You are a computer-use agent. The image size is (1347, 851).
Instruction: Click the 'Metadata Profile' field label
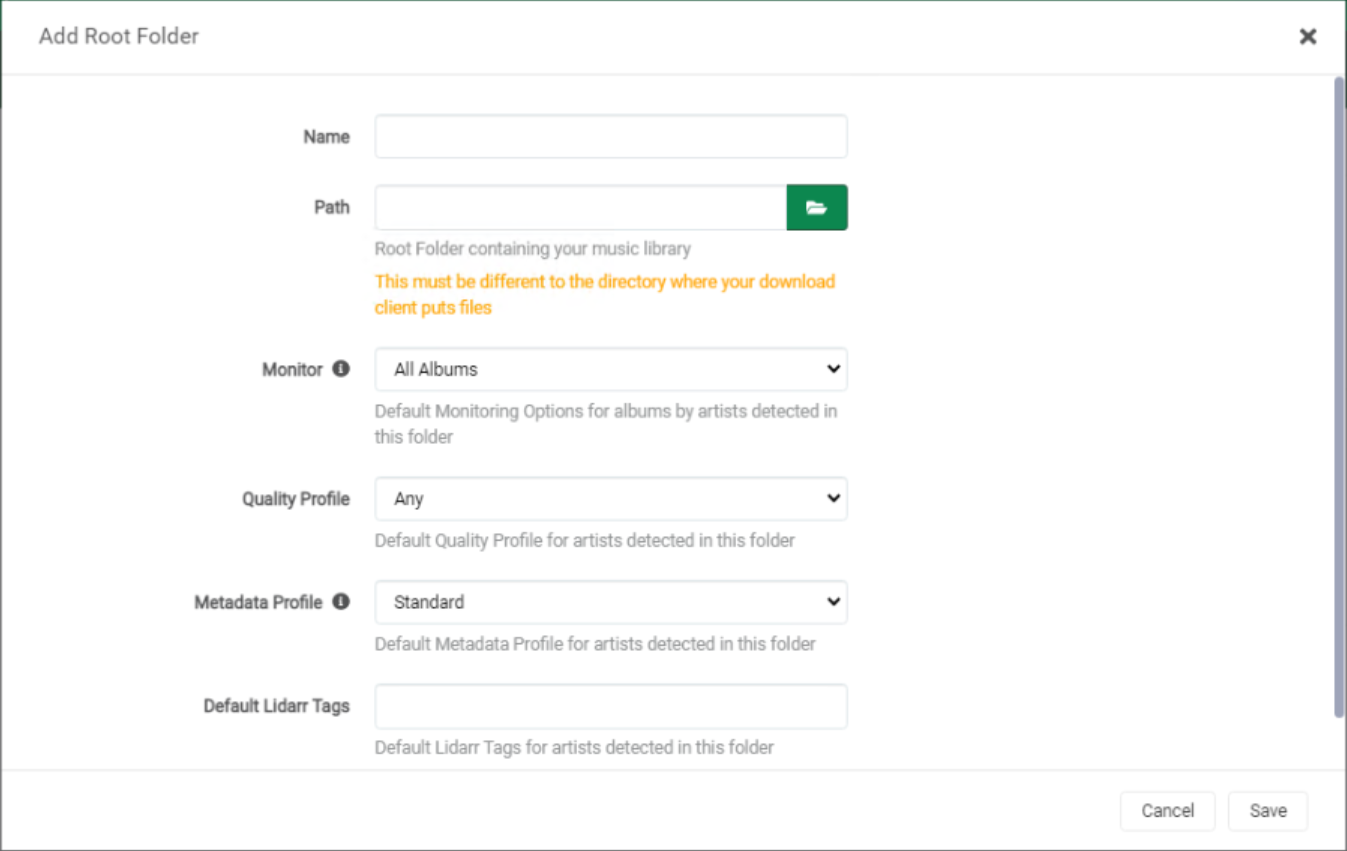tap(258, 602)
